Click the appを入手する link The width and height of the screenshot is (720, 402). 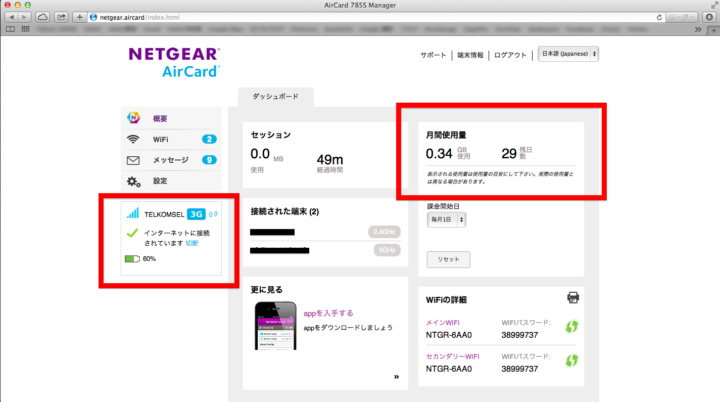pyautogui.click(x=329, y=312)
